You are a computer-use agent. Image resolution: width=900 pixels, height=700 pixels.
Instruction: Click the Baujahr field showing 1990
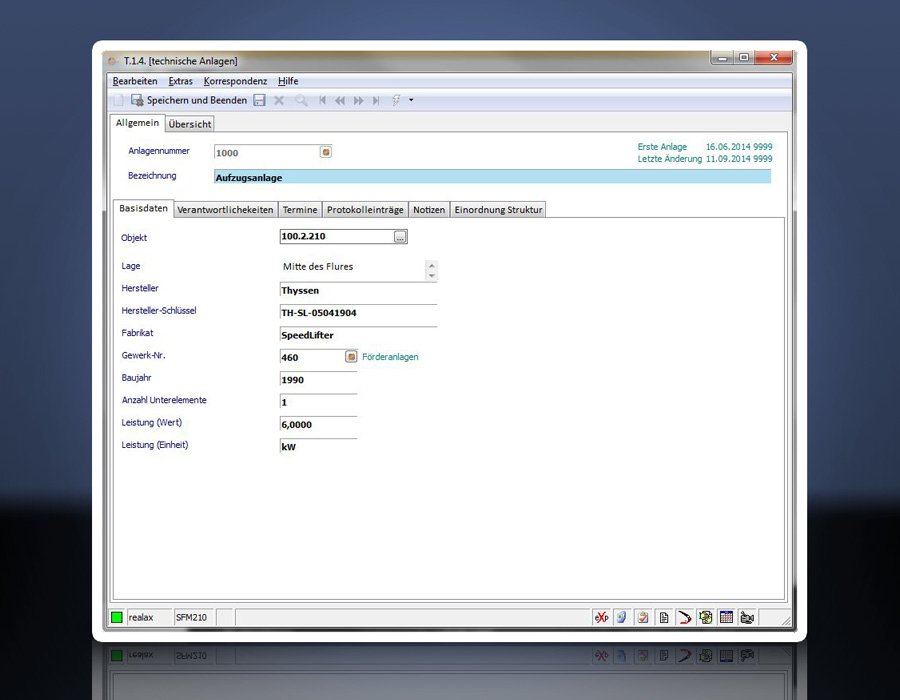319,379
